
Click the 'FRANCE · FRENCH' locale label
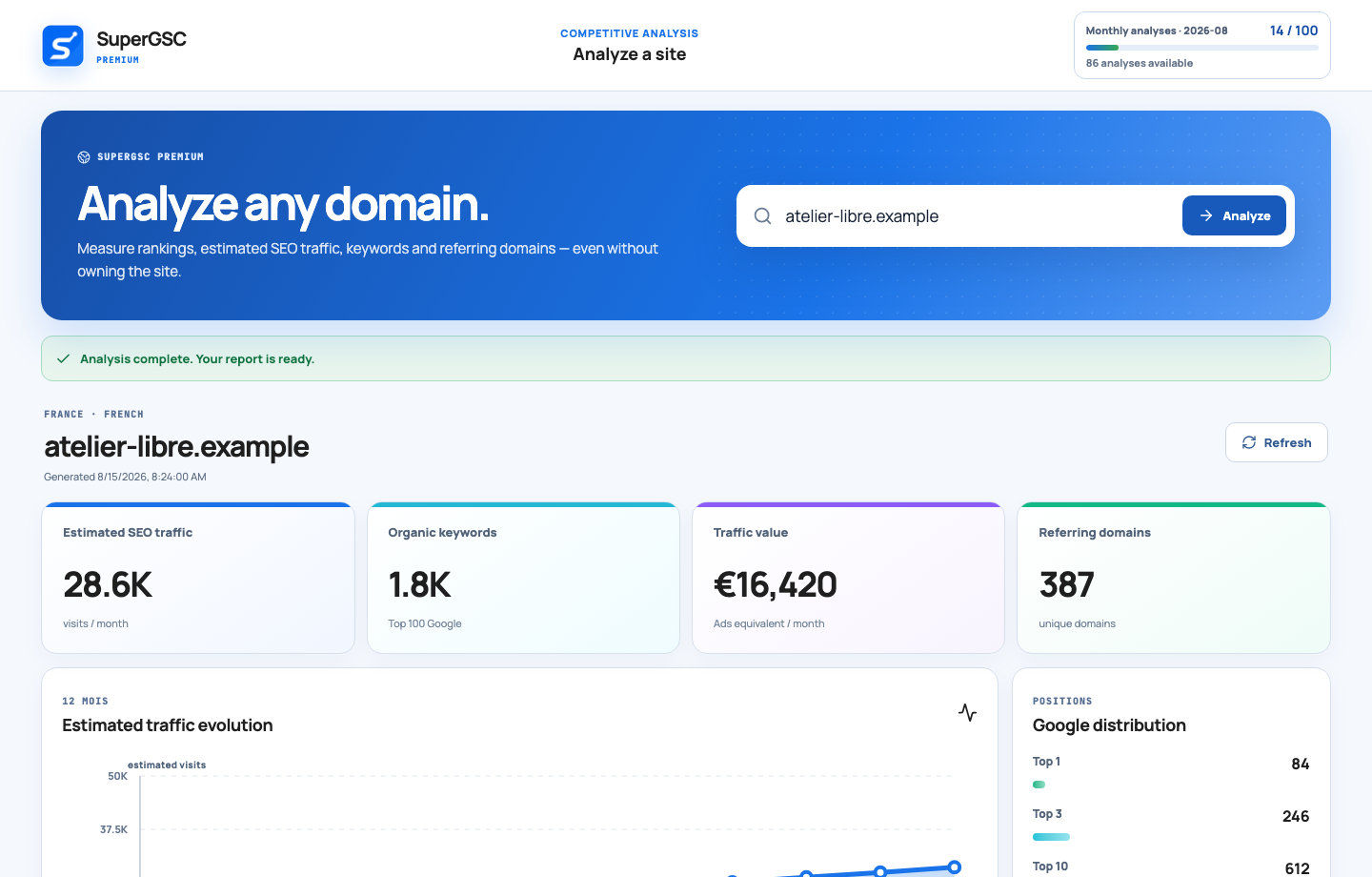(x=93, y=415)
